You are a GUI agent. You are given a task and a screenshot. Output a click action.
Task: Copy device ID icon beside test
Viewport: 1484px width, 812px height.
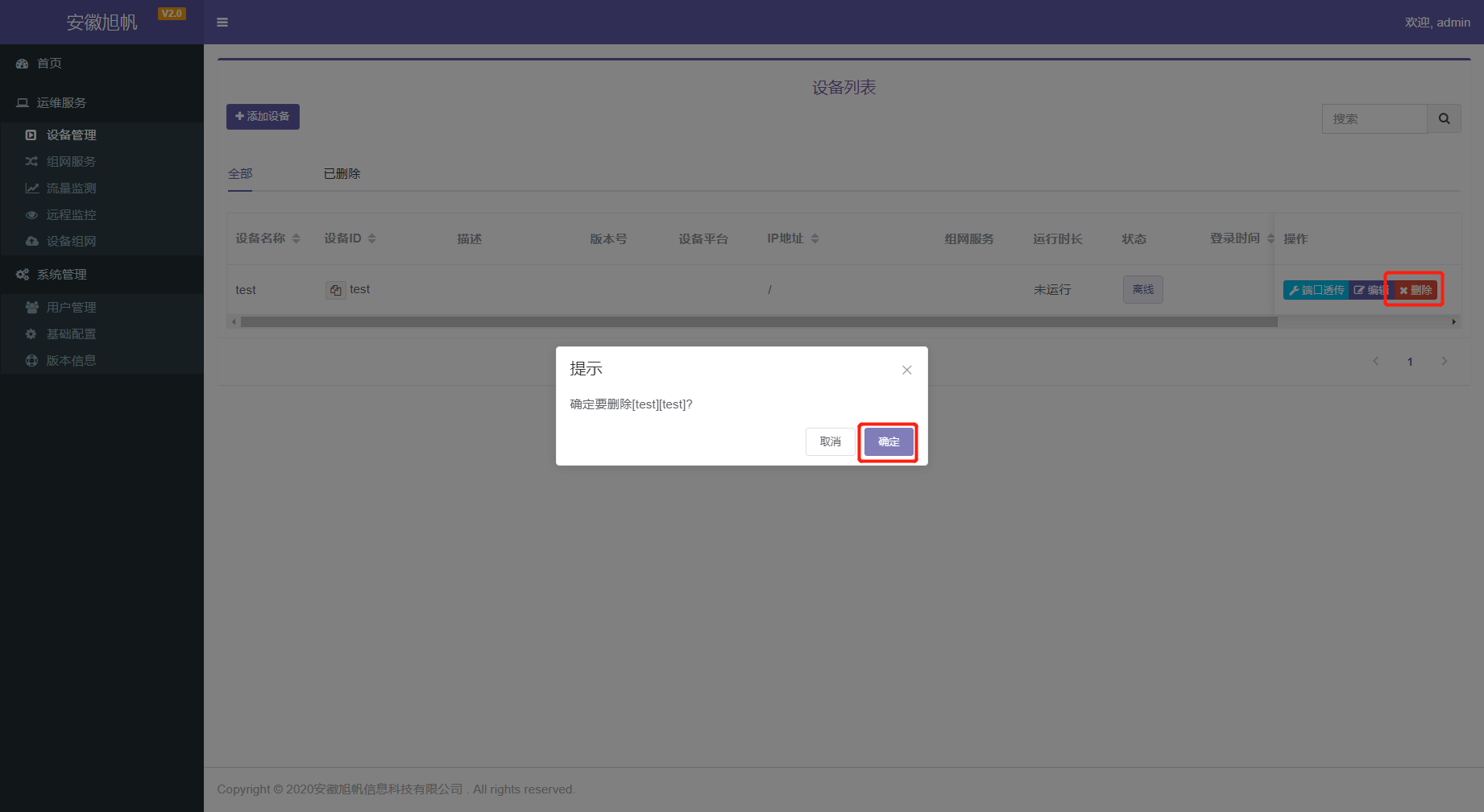(335, 290)
